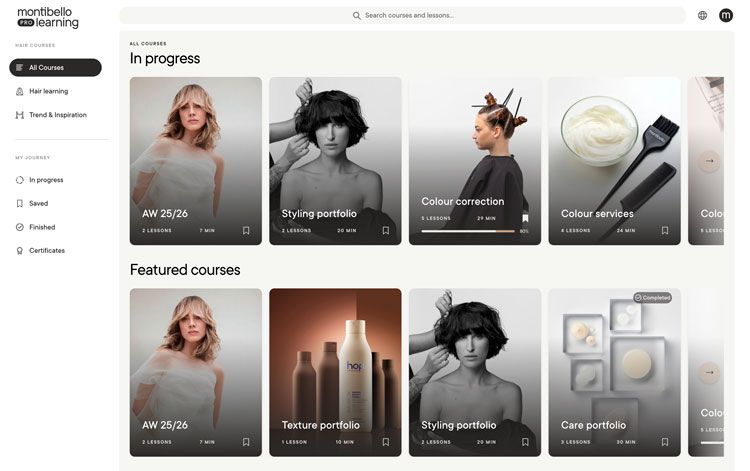The image size is (750, 471).
Task: Click "29 MIN" on Colour correction card
Action: (x=486, y=218)
